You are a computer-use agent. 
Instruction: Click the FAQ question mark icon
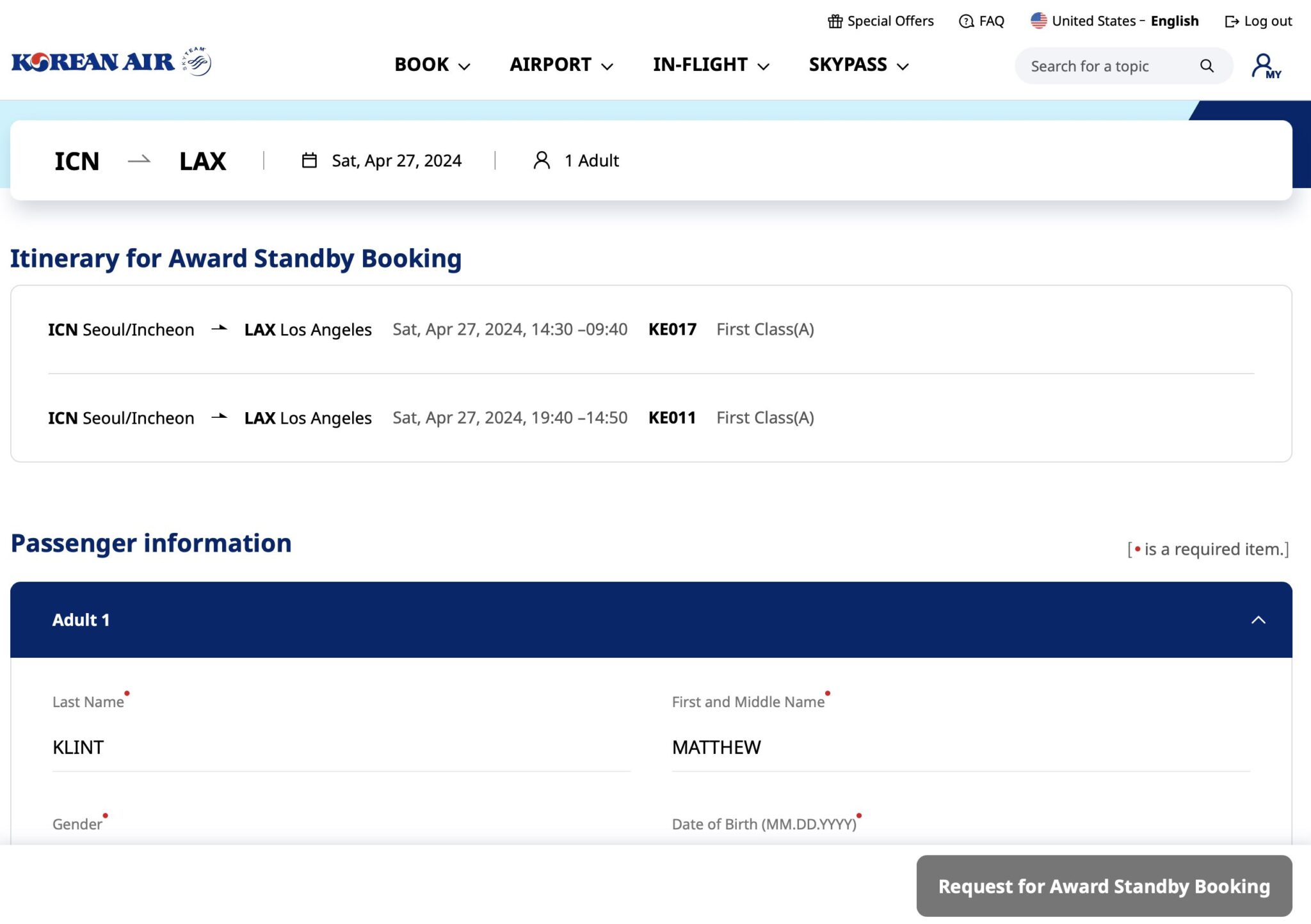965,21
